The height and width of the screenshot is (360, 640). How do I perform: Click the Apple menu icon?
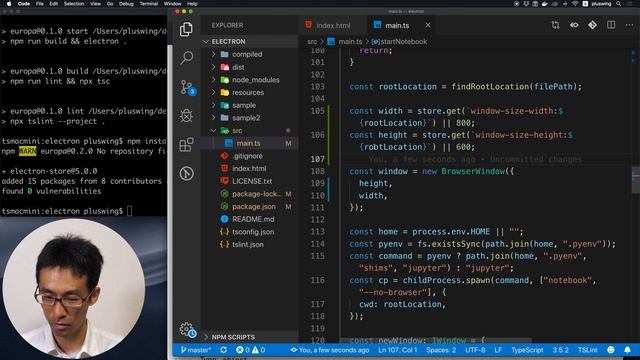(x=9, y=4)
